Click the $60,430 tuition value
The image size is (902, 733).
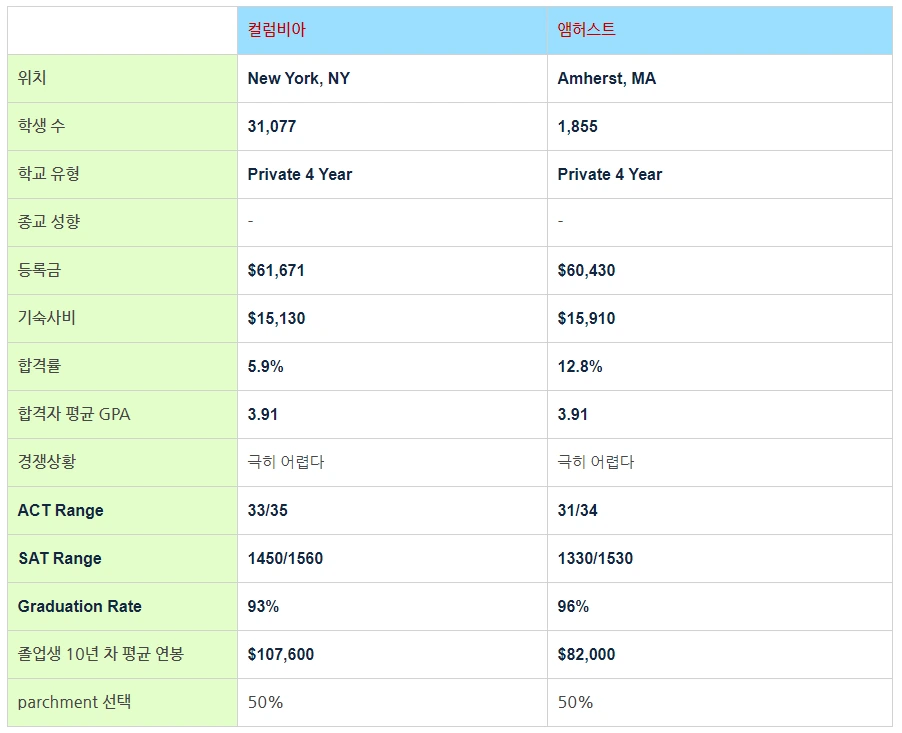point(586,270)
